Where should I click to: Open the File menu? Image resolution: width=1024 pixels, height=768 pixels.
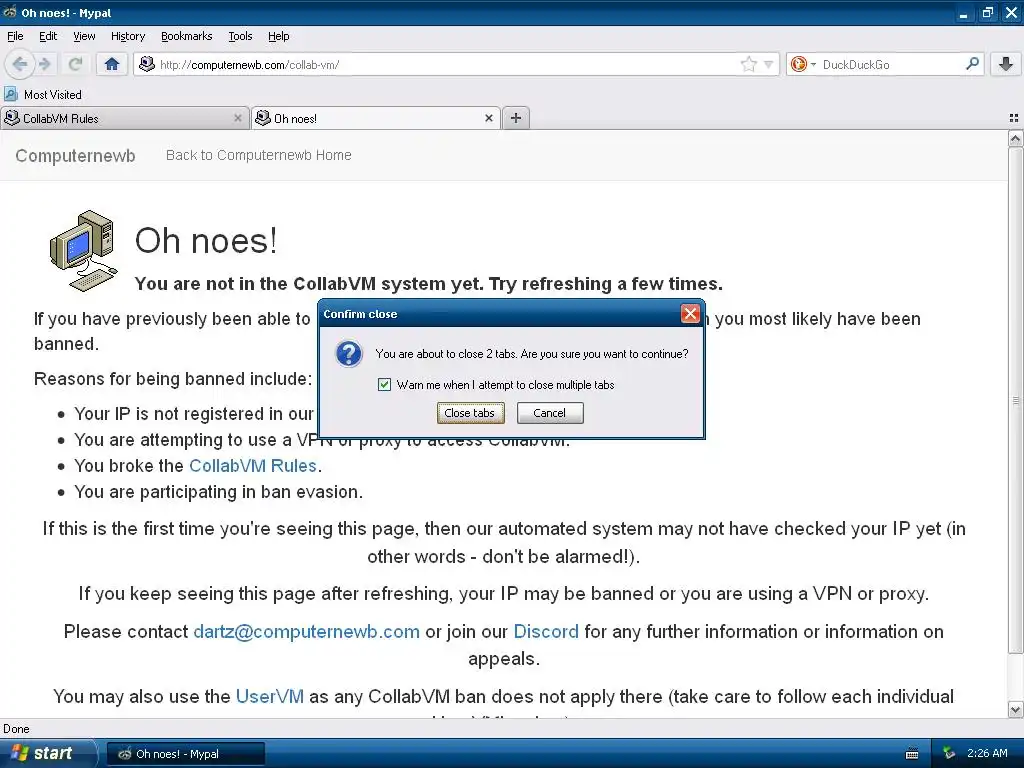[15, 36]
